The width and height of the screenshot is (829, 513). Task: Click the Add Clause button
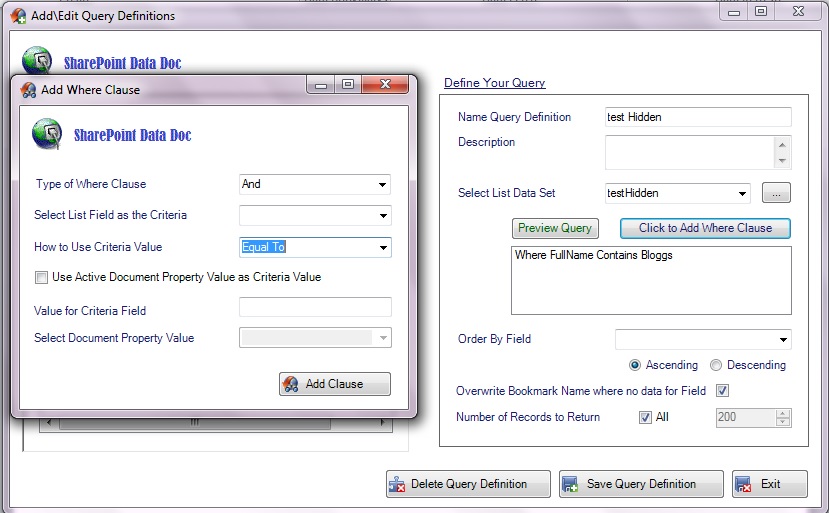[x=335, y=384]
